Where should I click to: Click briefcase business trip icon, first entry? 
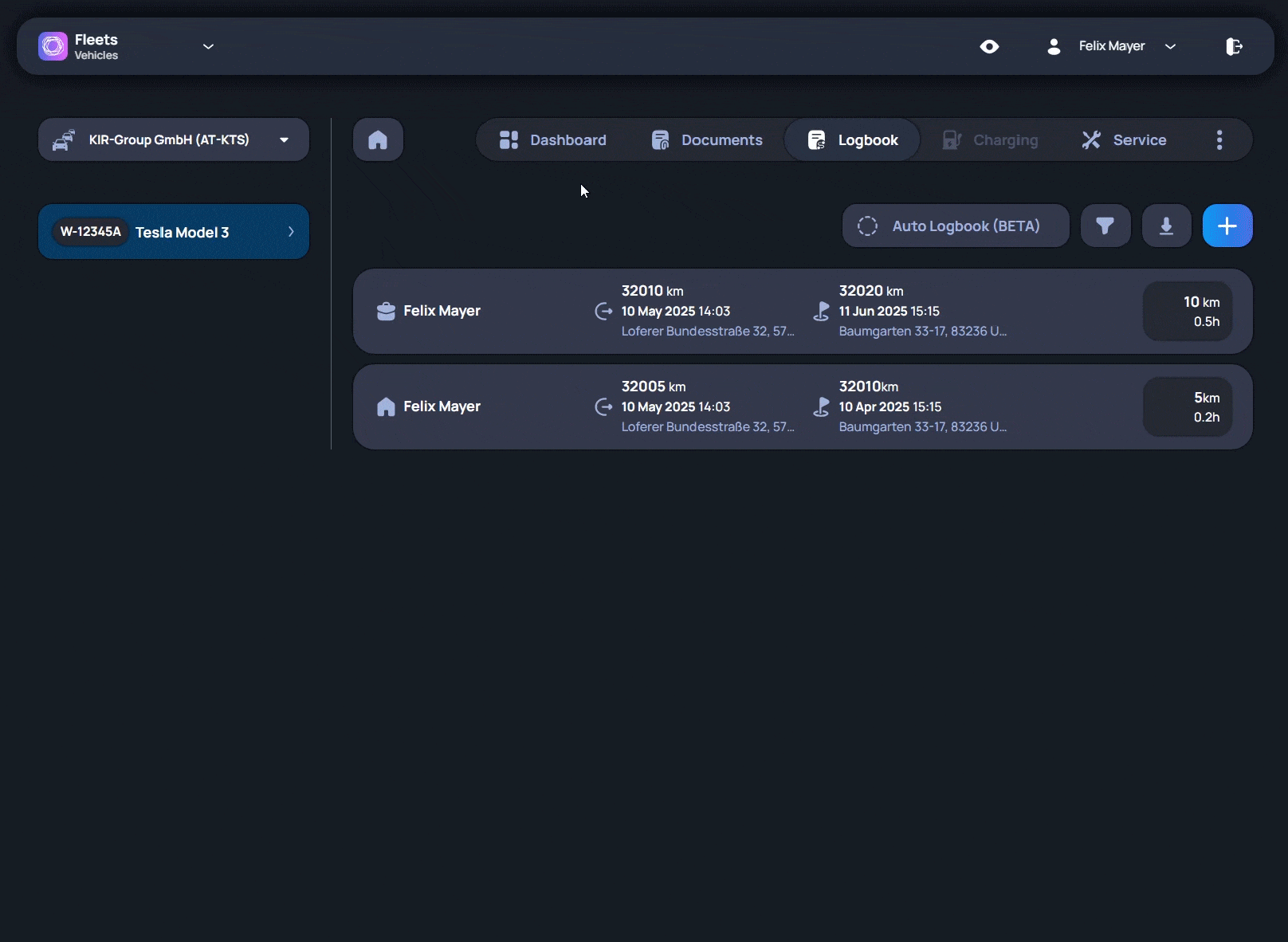pos(386,311)
